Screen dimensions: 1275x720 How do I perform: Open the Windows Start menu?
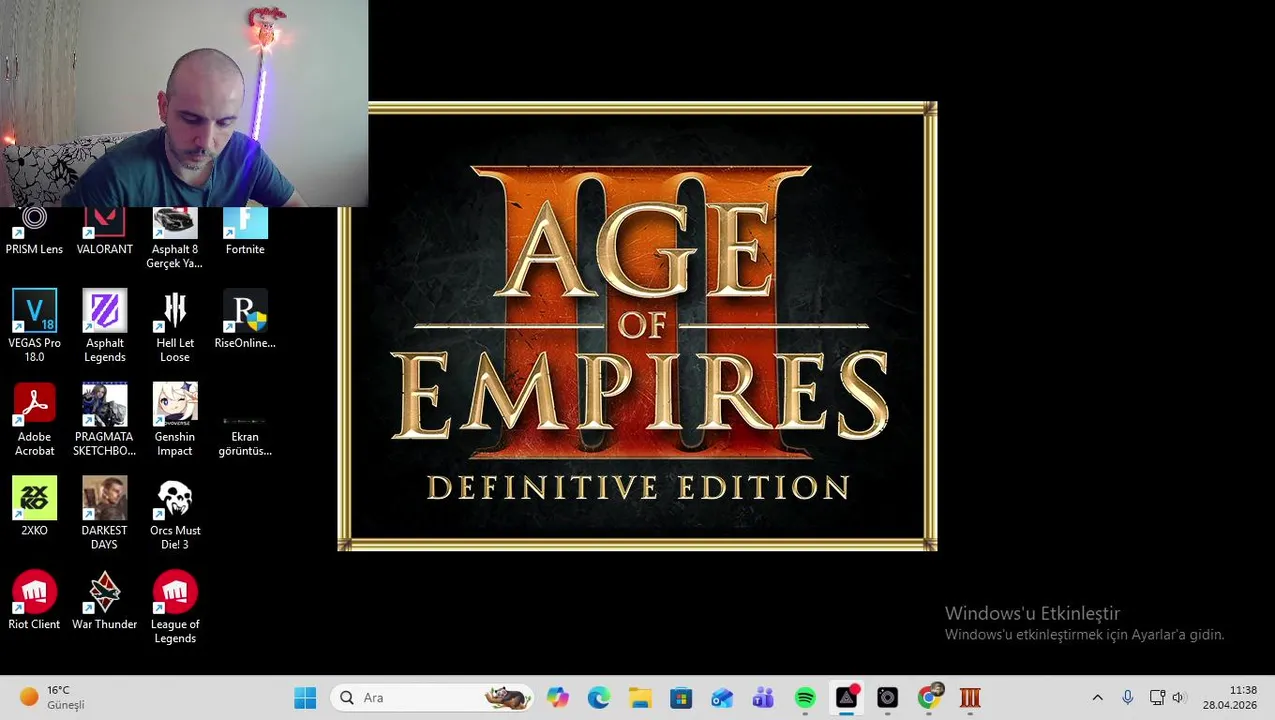click(305, 698)
